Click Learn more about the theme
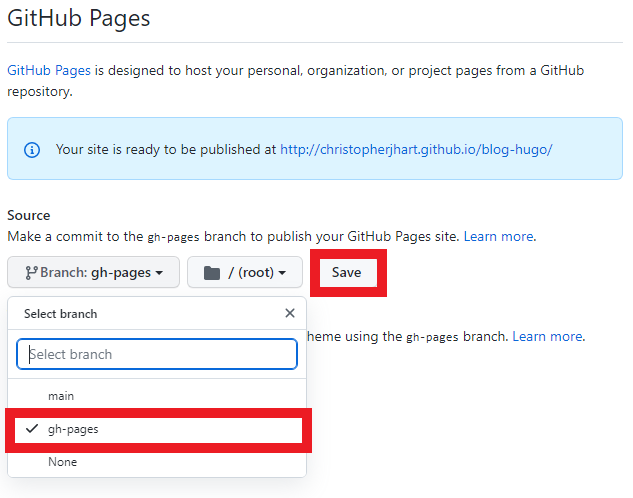This screenshot has width=633, height=498. click(547, 337)
